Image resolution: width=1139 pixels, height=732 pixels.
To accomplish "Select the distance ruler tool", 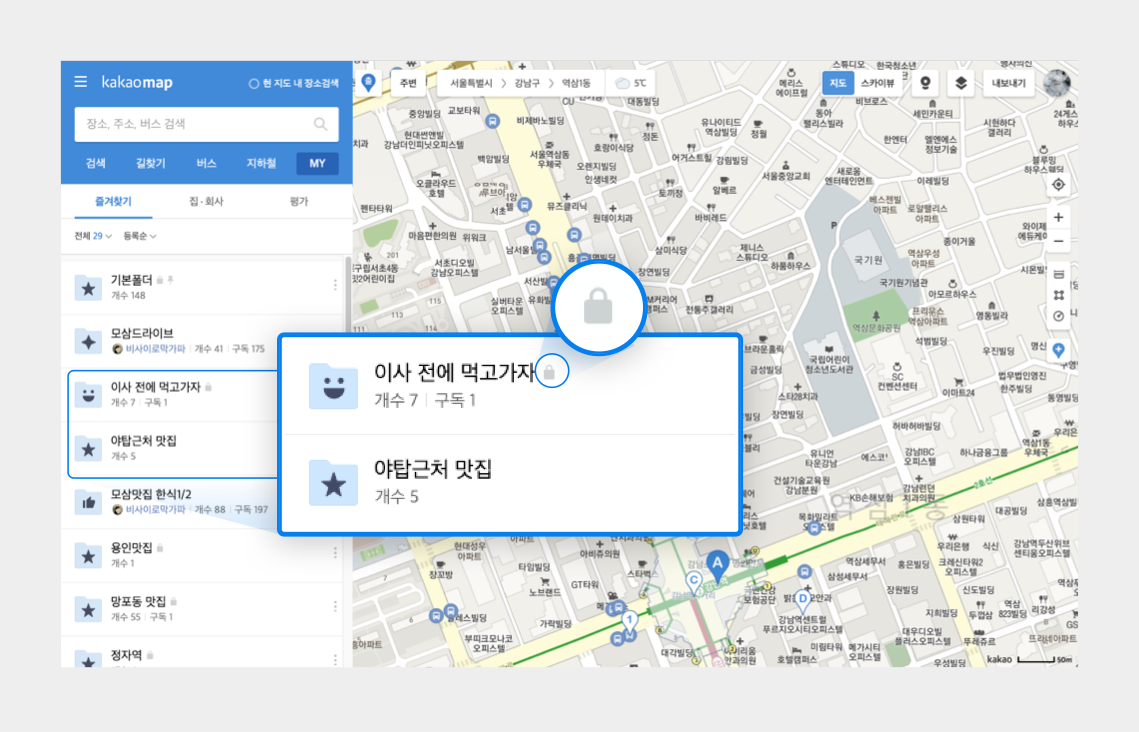I will click(1058, 274).
